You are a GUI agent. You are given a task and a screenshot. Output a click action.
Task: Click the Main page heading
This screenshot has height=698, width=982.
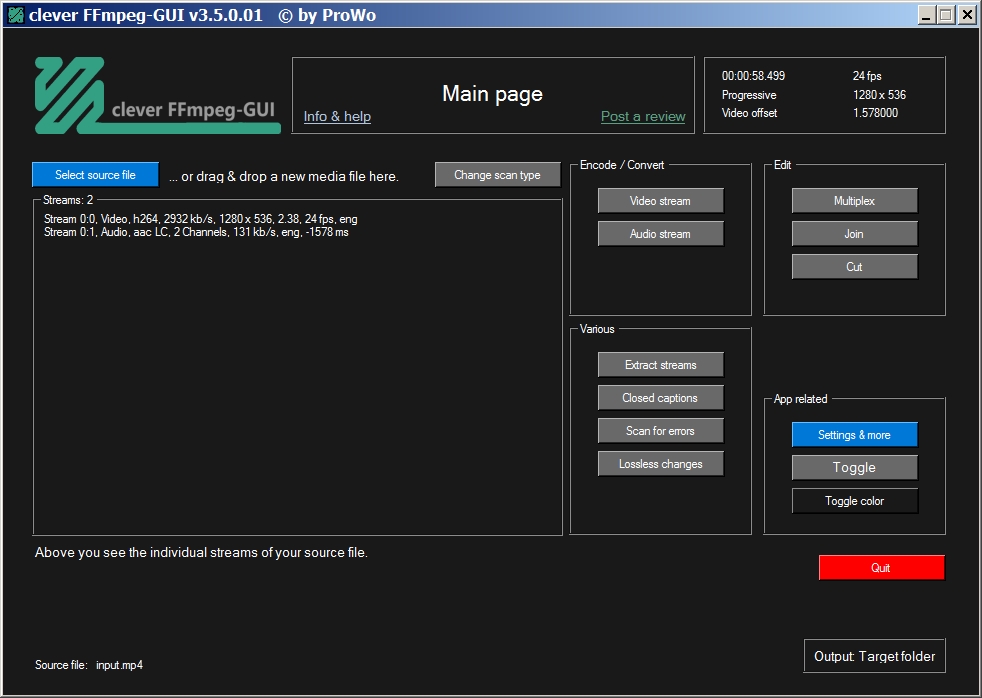click(x=492, y=94)
